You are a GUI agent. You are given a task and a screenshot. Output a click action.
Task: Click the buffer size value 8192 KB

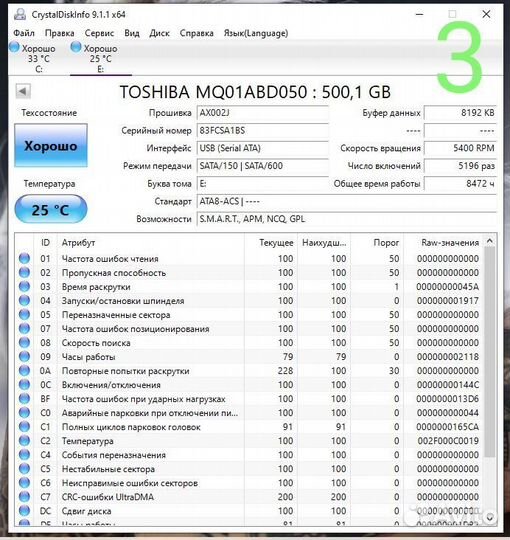tap(460, 113)
